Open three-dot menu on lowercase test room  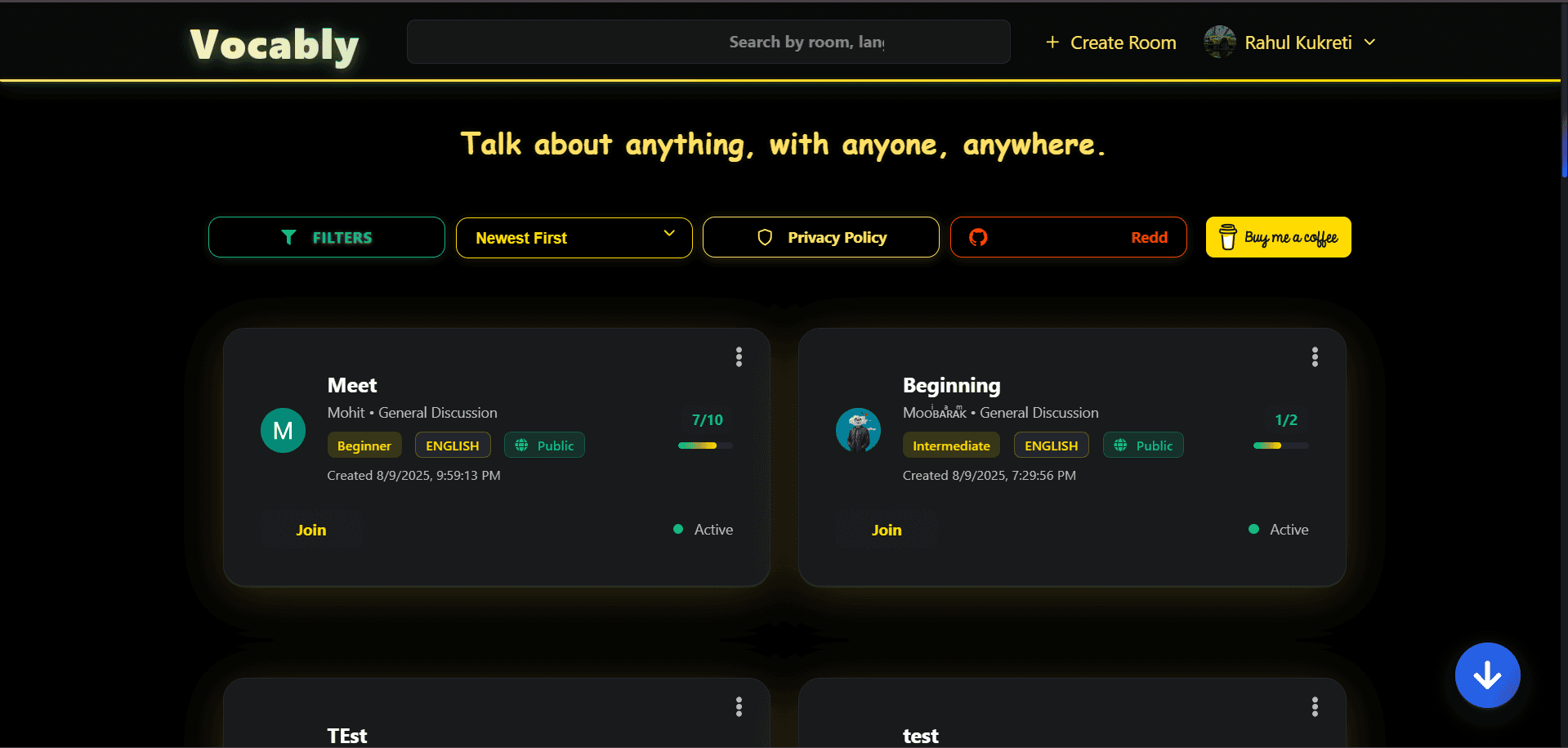(x=1314, y=706)
